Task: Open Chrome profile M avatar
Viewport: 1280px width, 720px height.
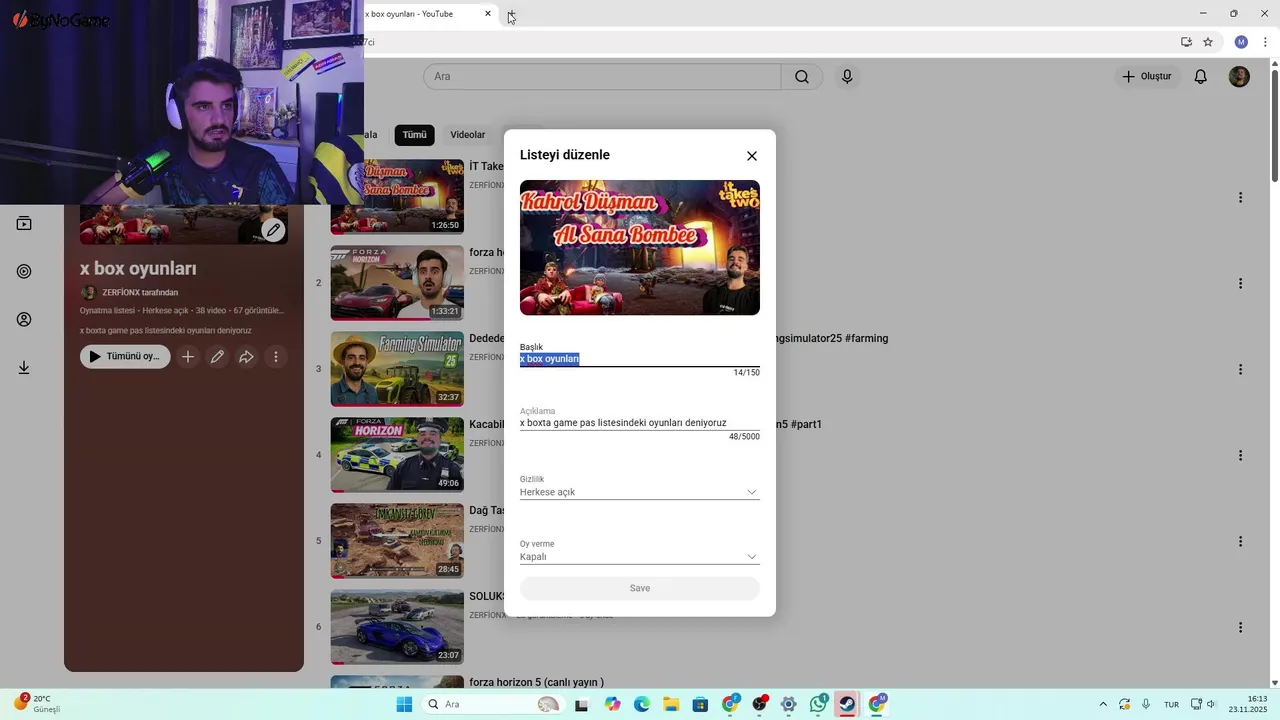Action: pyautogui.click(x=1241, y=42)
